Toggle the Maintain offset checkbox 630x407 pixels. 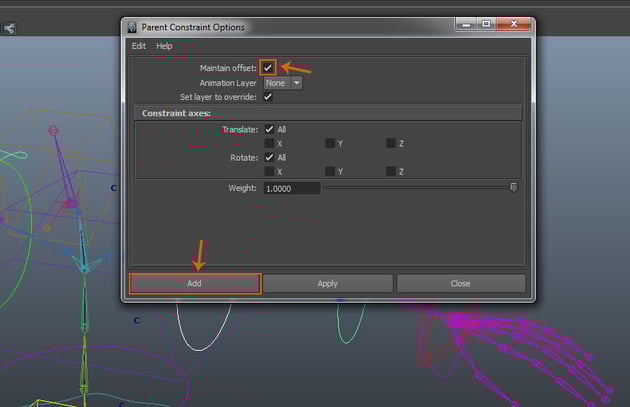click(268, 67)
